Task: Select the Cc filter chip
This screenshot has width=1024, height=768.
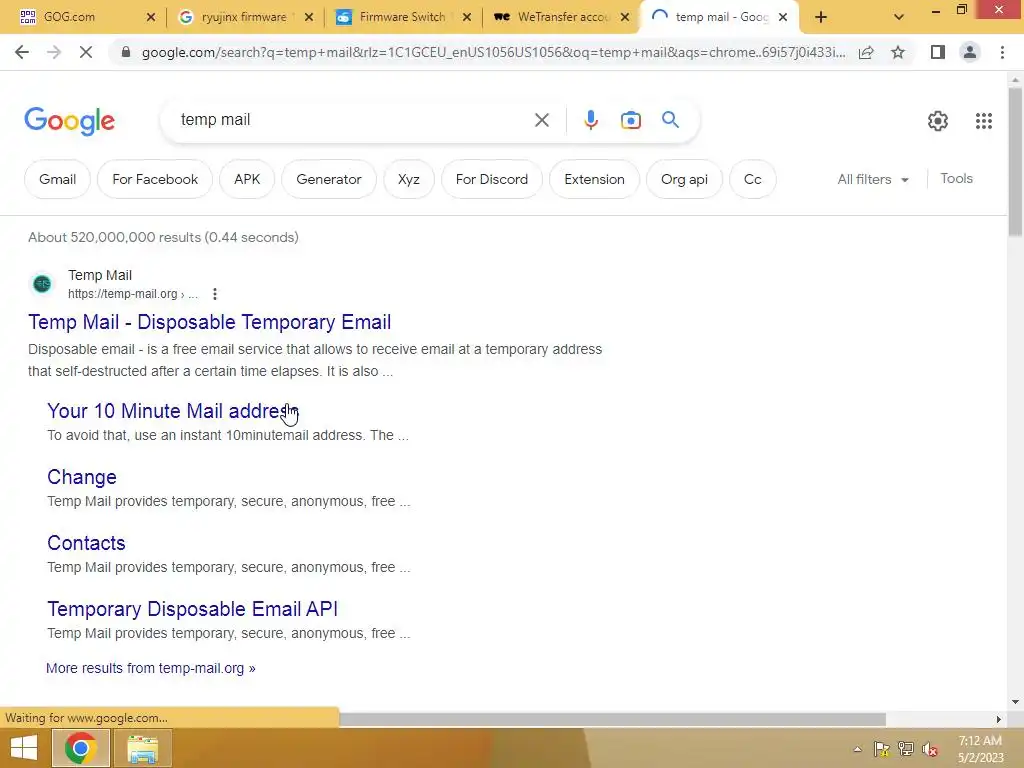Action: click(x=752, y=179)
